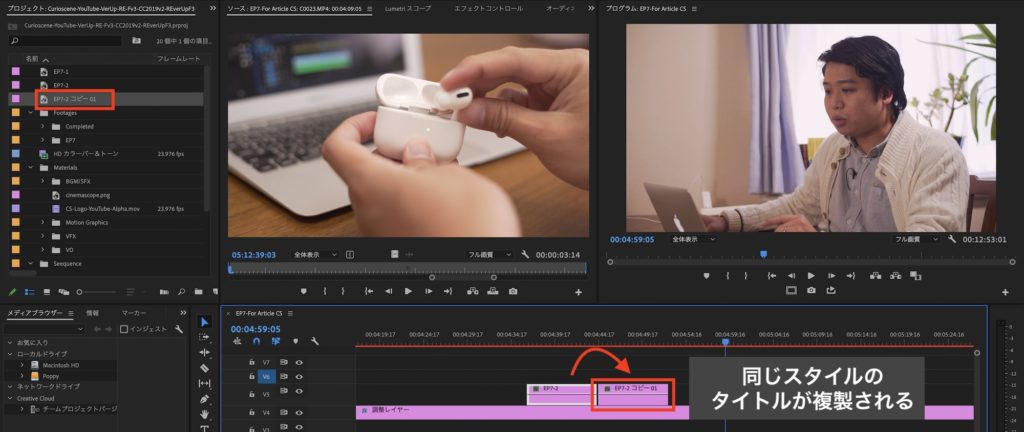Select cinemascope.png in the project panel

(x=86, y=195)
